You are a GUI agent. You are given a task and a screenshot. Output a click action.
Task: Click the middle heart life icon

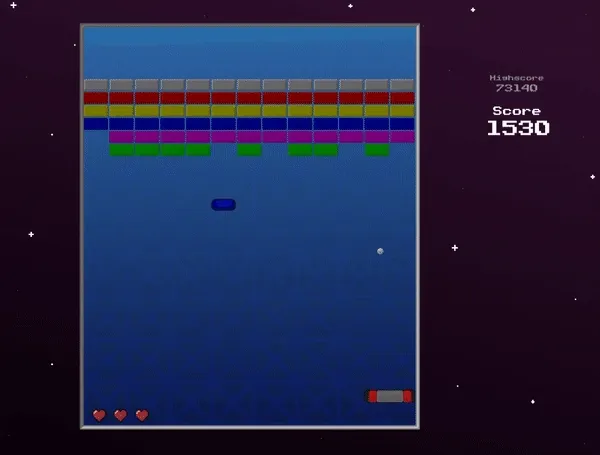click(121, 415)
